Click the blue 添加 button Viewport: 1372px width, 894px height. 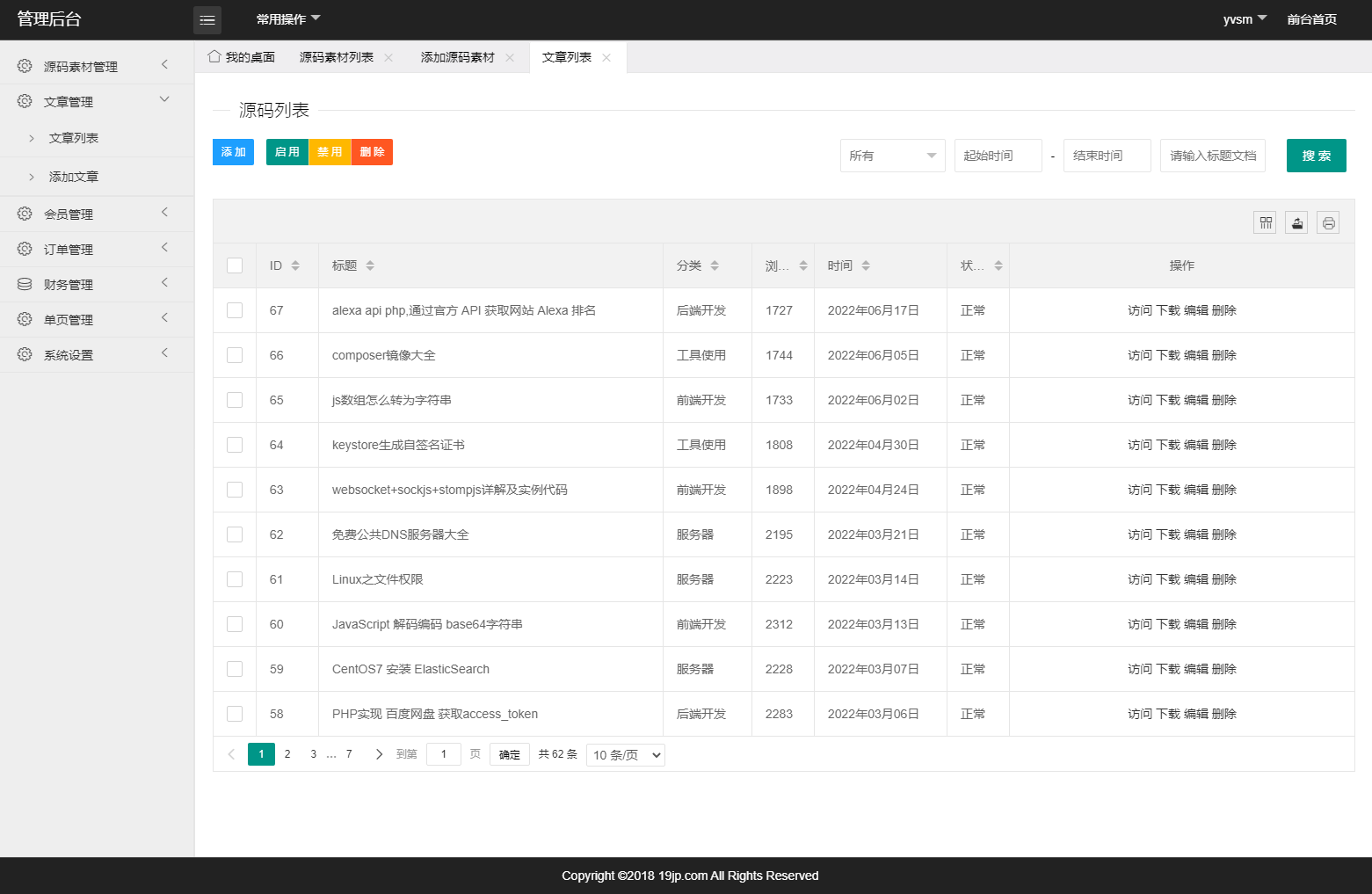[x=234, y=152]
